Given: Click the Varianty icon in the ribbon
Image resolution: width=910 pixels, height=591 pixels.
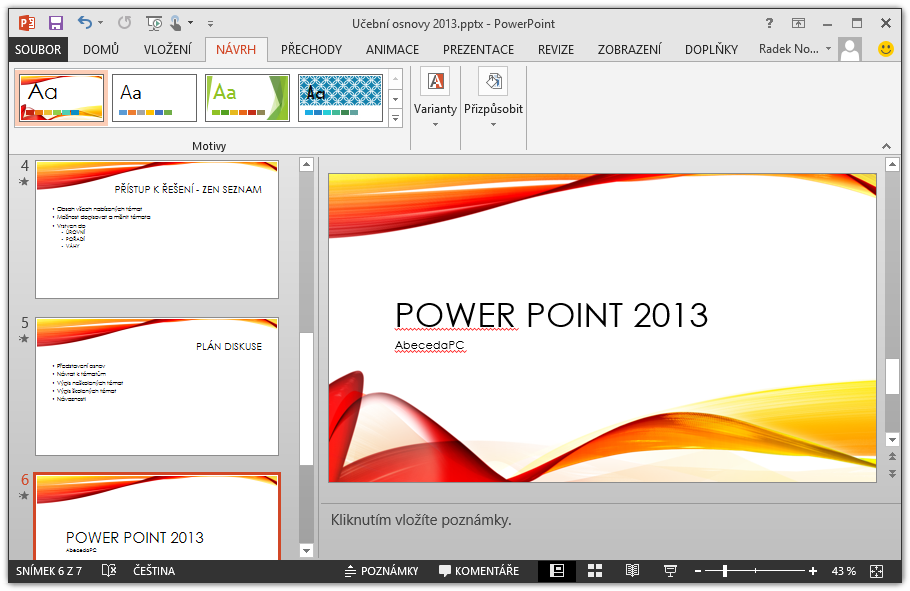Looking at the screenshot, I should tap(435, 81).
